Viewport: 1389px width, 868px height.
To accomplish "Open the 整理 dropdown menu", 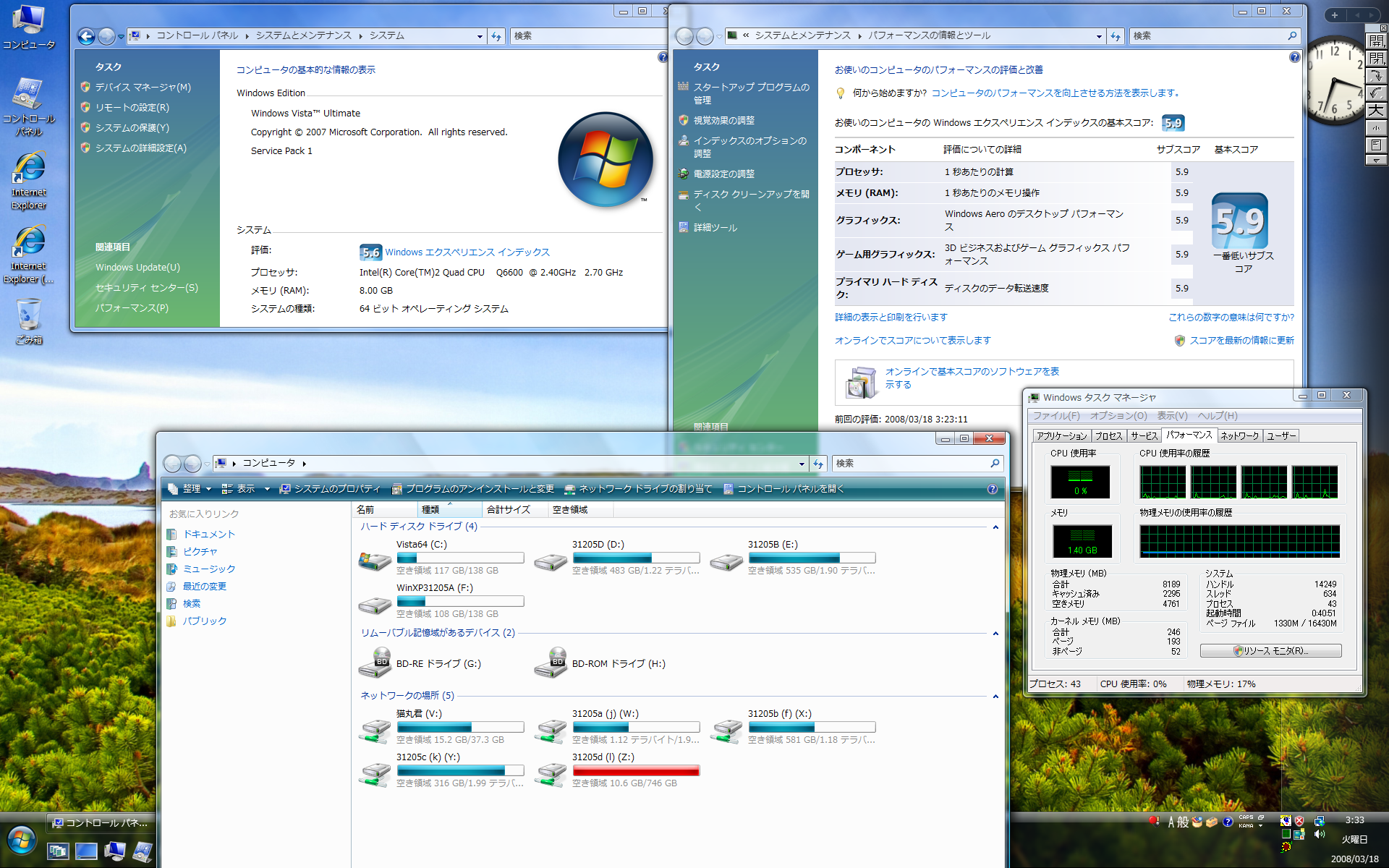I will coord(191,489).
